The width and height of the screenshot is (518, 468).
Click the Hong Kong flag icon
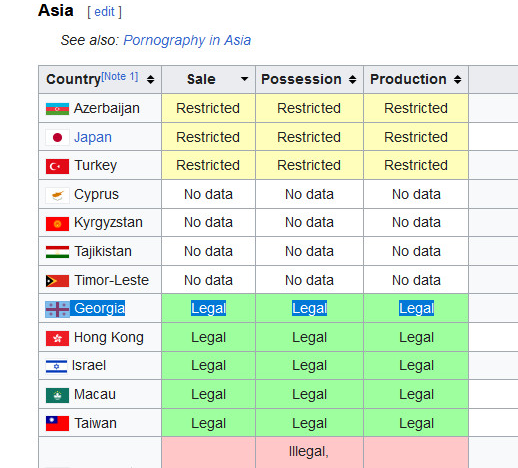point(57,338)
